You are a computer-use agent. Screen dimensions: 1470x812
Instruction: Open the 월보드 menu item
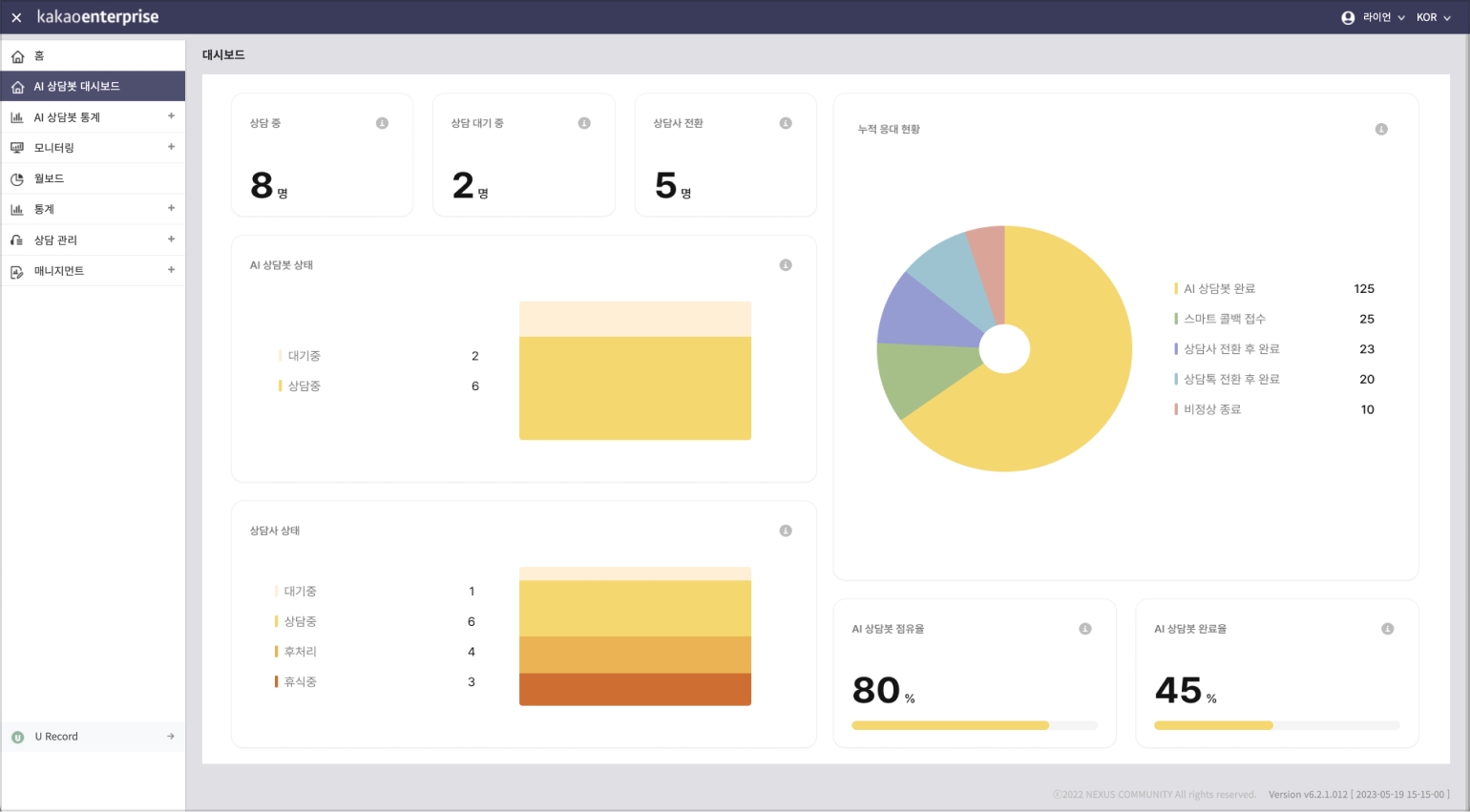(49, 178)
